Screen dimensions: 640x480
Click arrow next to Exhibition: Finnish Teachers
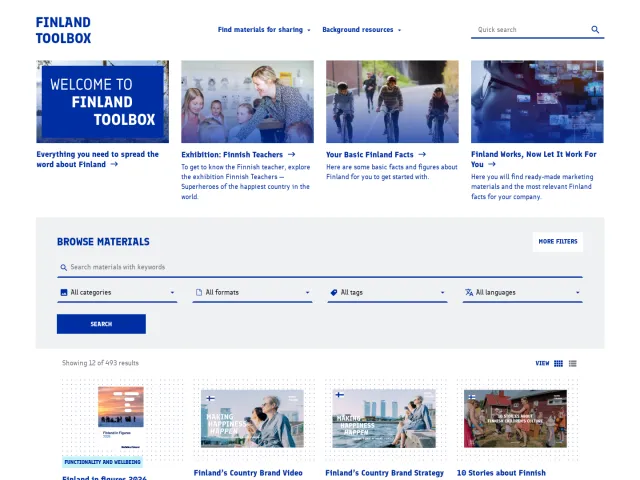[291, 154]
